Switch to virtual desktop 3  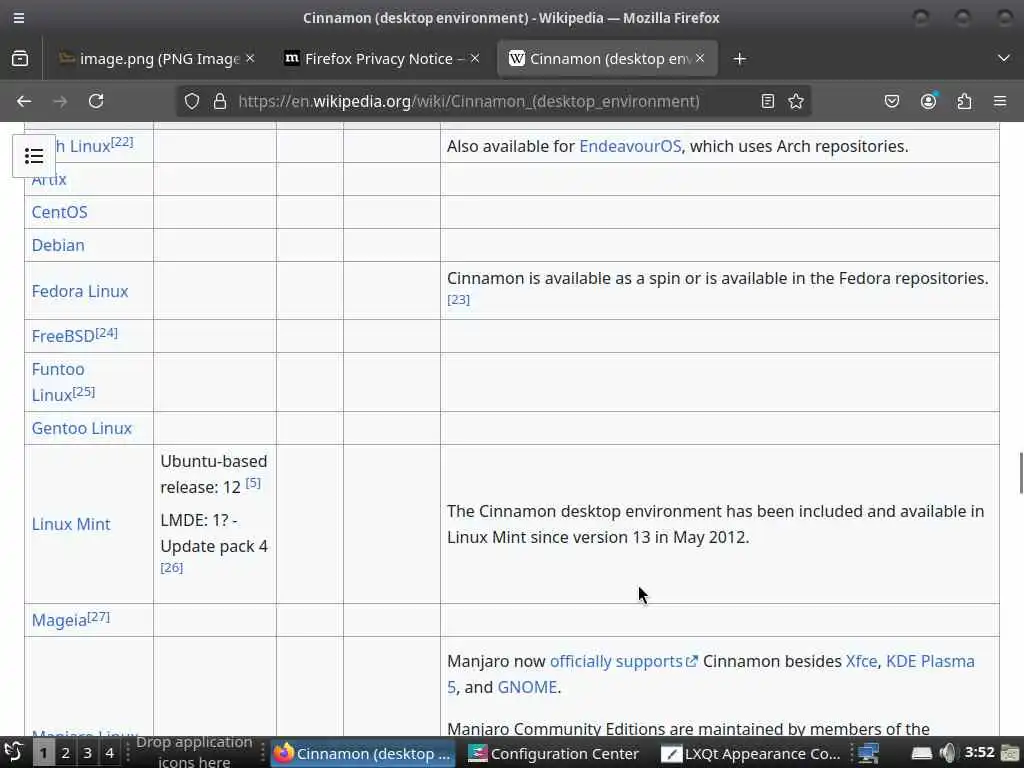(x=88, y=753)
